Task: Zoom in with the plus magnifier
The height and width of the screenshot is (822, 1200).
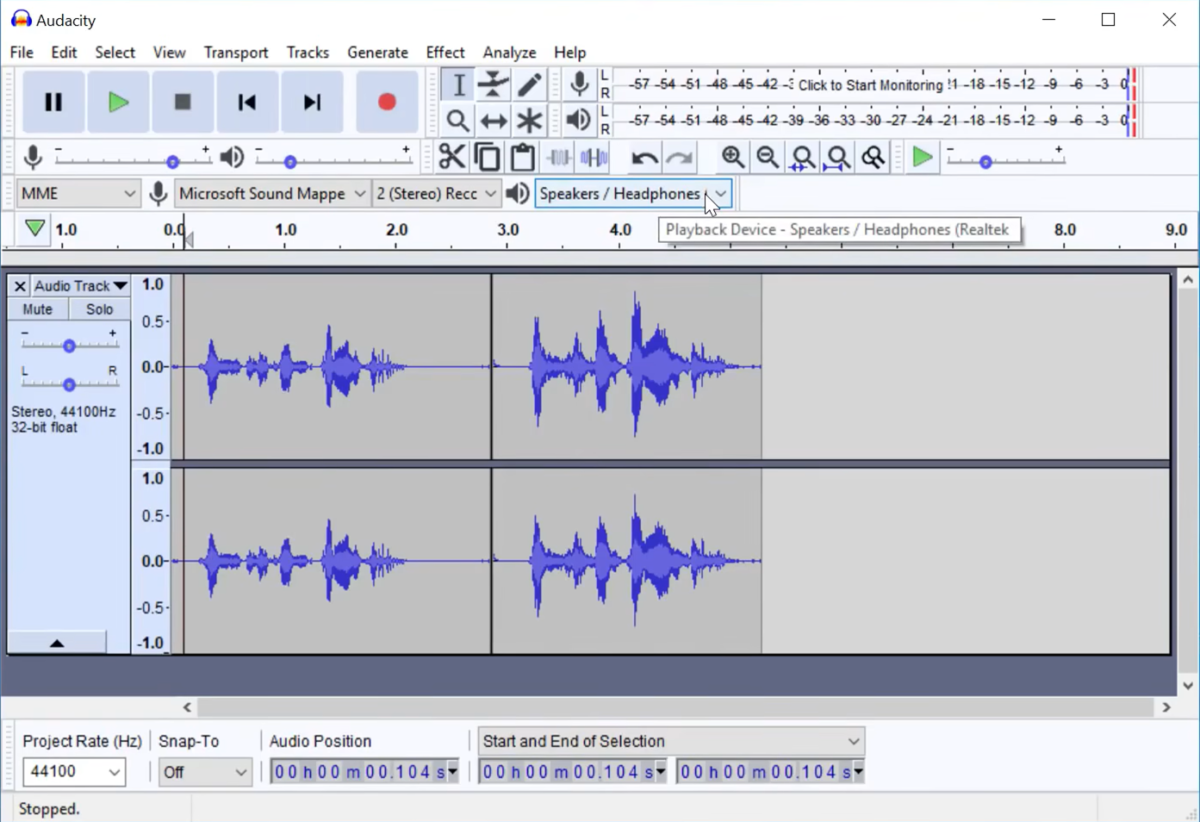Action: [x=733, y=157]
